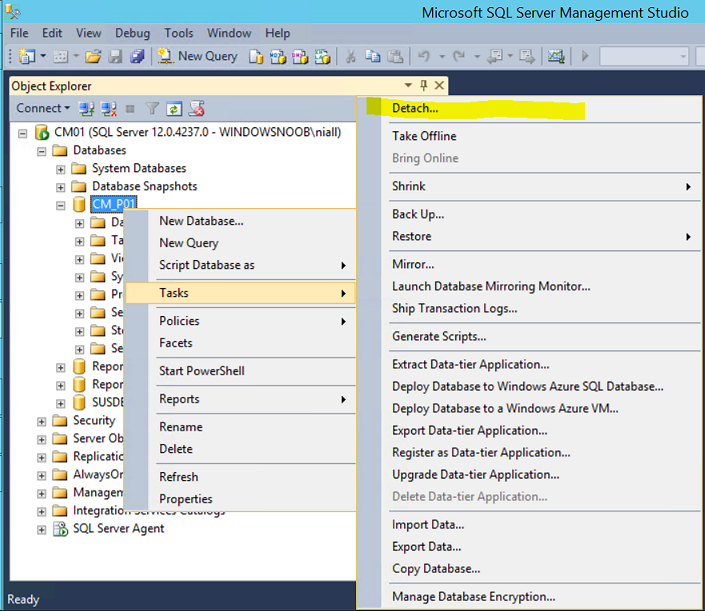
Task: Open the File menu
Action: tap(19, 33)
